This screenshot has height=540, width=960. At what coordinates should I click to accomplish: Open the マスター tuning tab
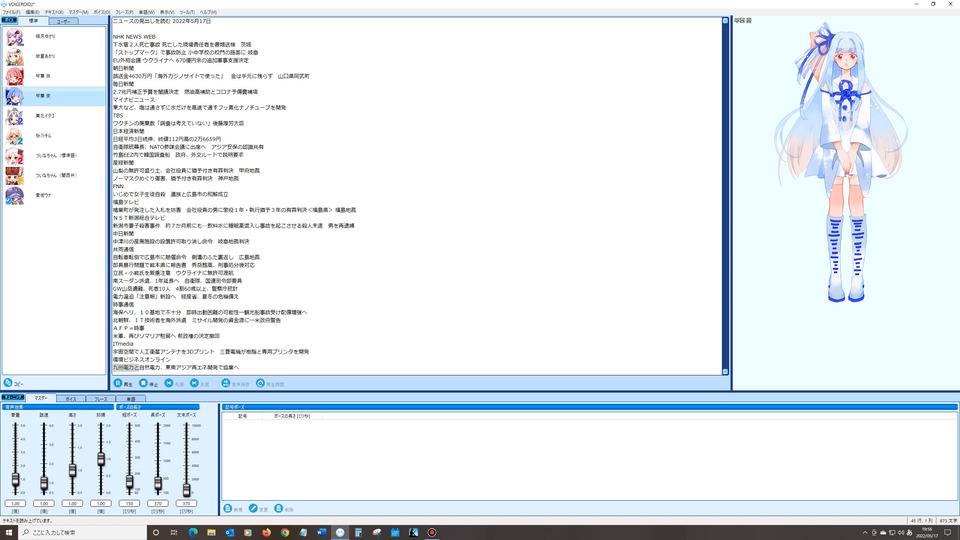41,398
